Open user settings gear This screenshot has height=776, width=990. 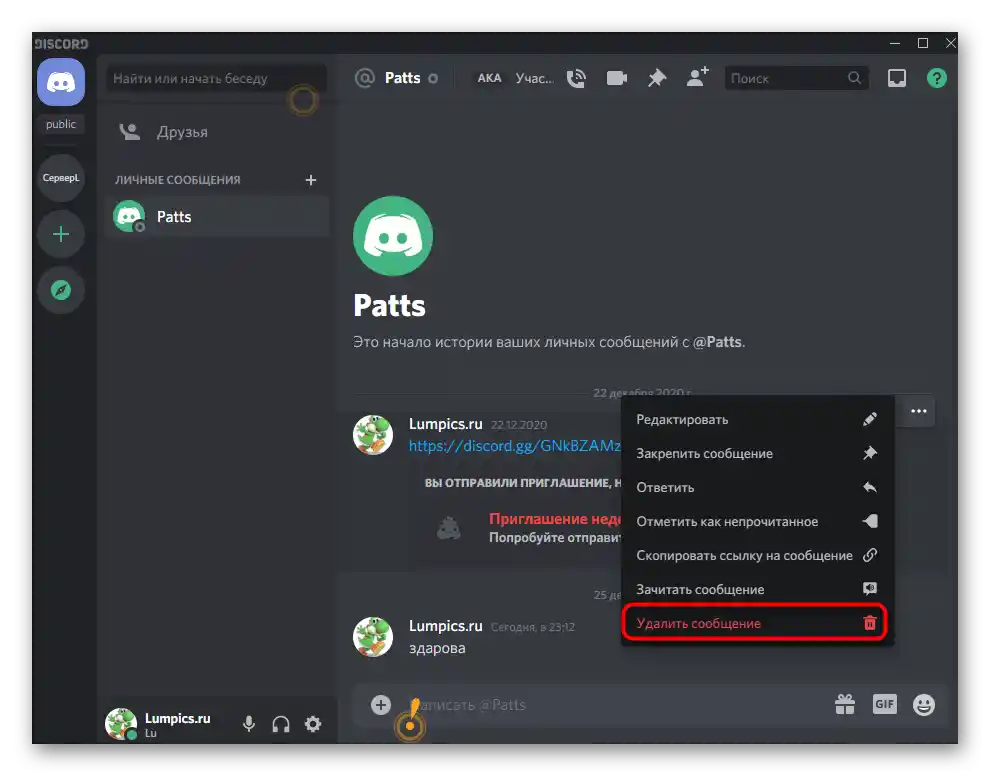[x=313, y=724]
